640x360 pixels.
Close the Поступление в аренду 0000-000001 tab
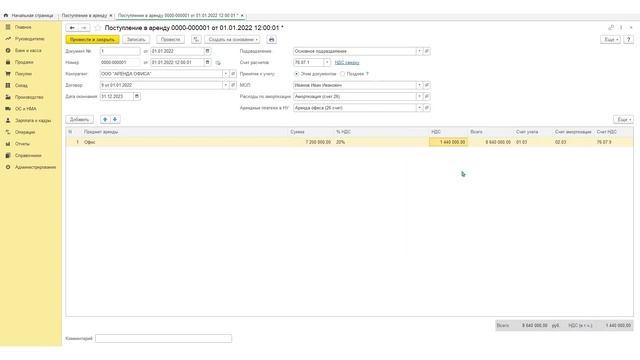(242, 16)
